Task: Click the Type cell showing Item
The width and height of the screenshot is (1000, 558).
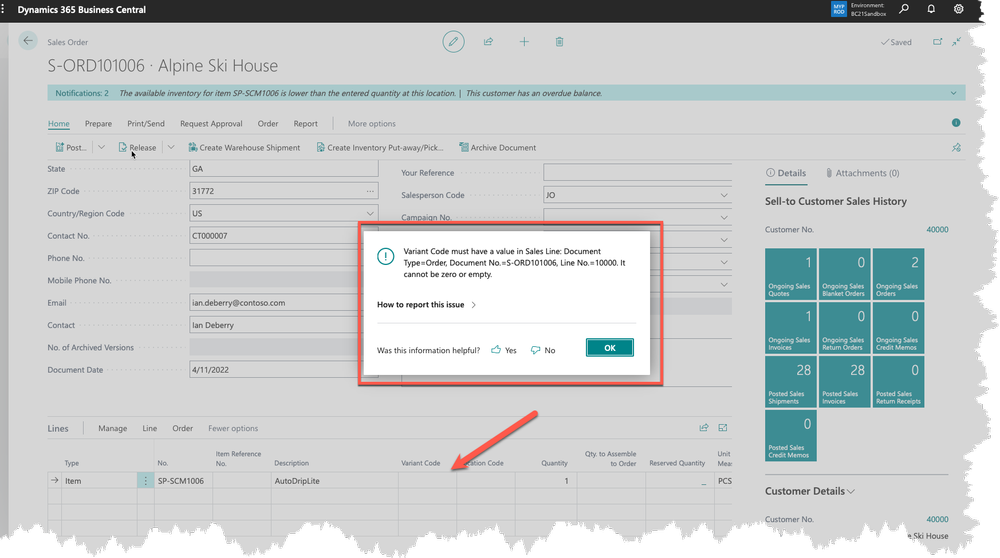Action: [x=99, y=481]
